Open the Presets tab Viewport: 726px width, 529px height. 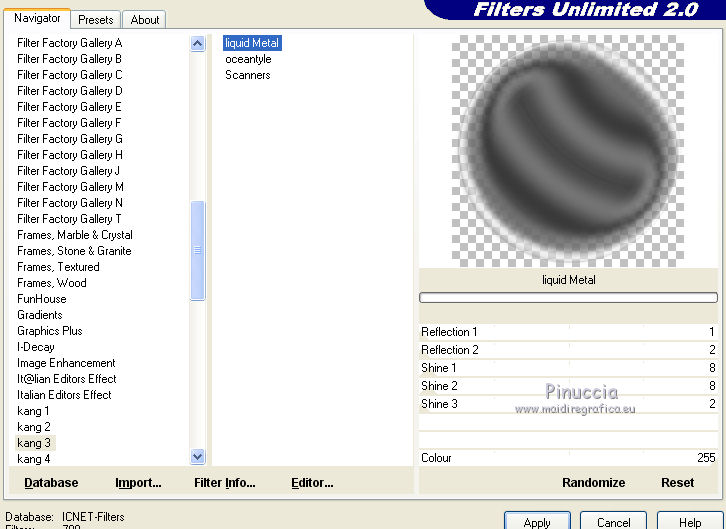click(x=96, y=20)
